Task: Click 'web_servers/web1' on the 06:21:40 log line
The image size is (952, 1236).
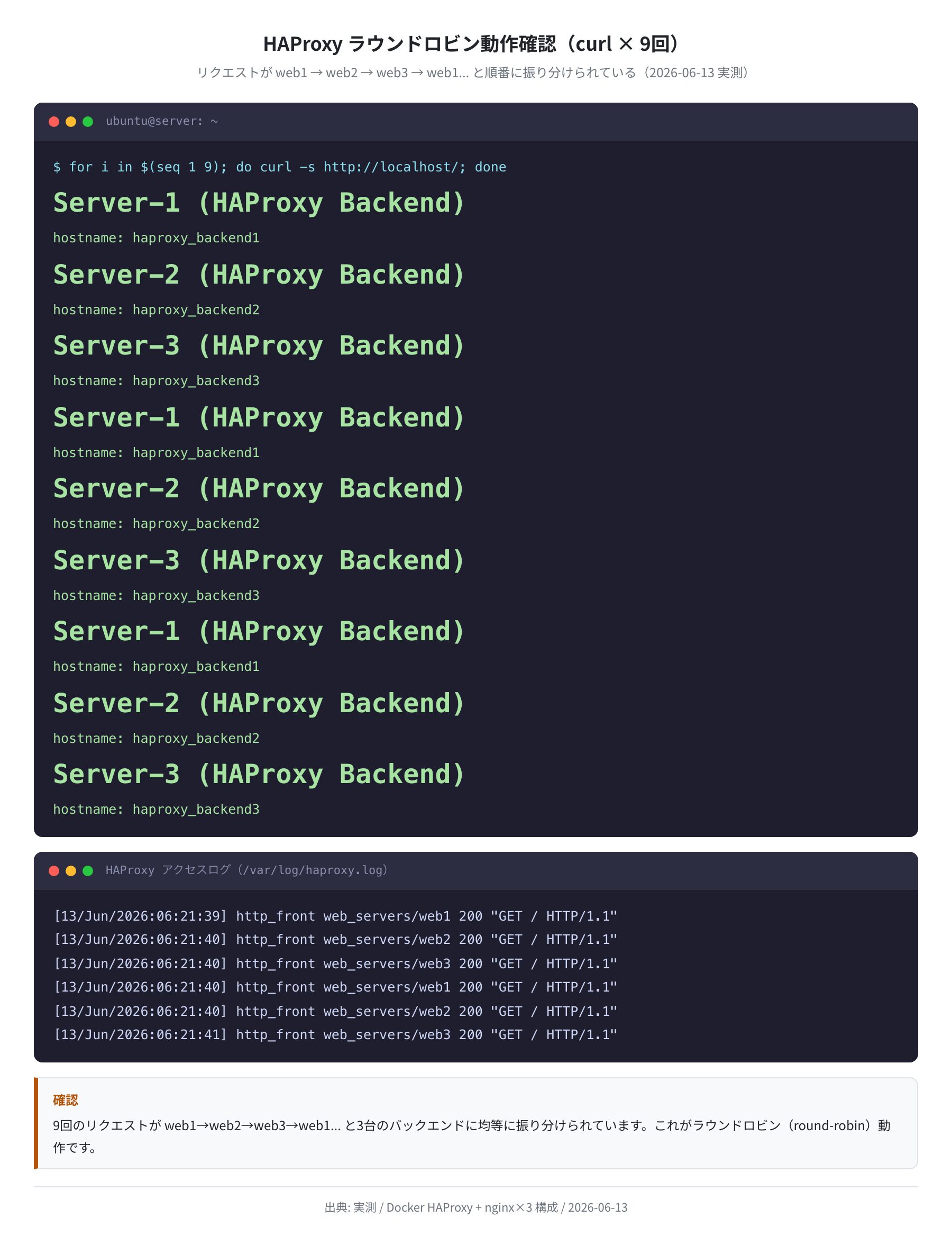Action: pyautogui.click(x=387, y=987)
